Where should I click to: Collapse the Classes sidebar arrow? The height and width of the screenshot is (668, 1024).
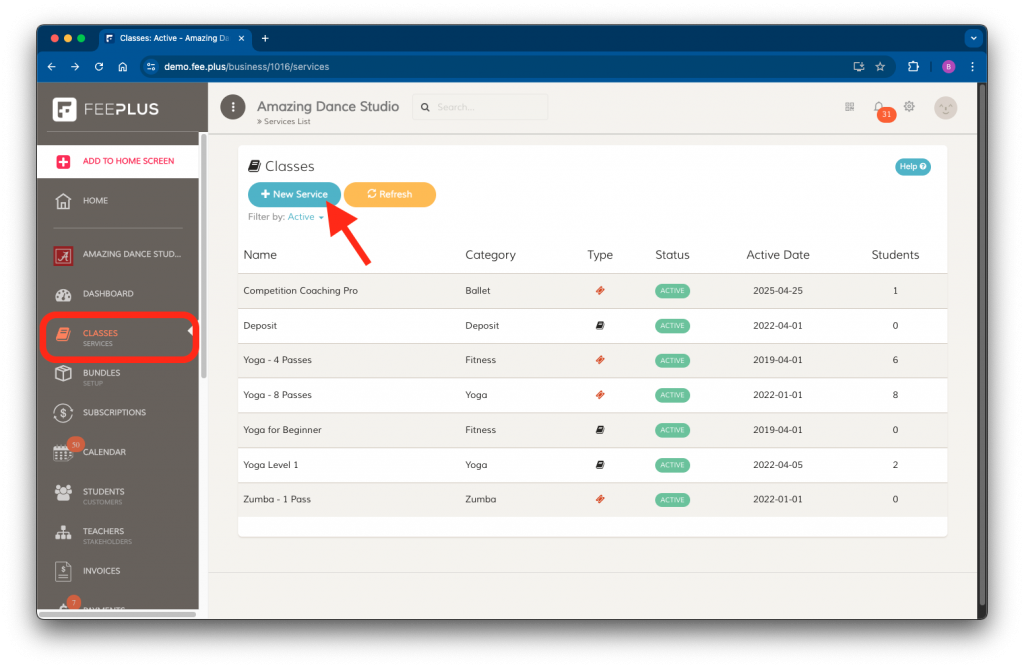190,332
